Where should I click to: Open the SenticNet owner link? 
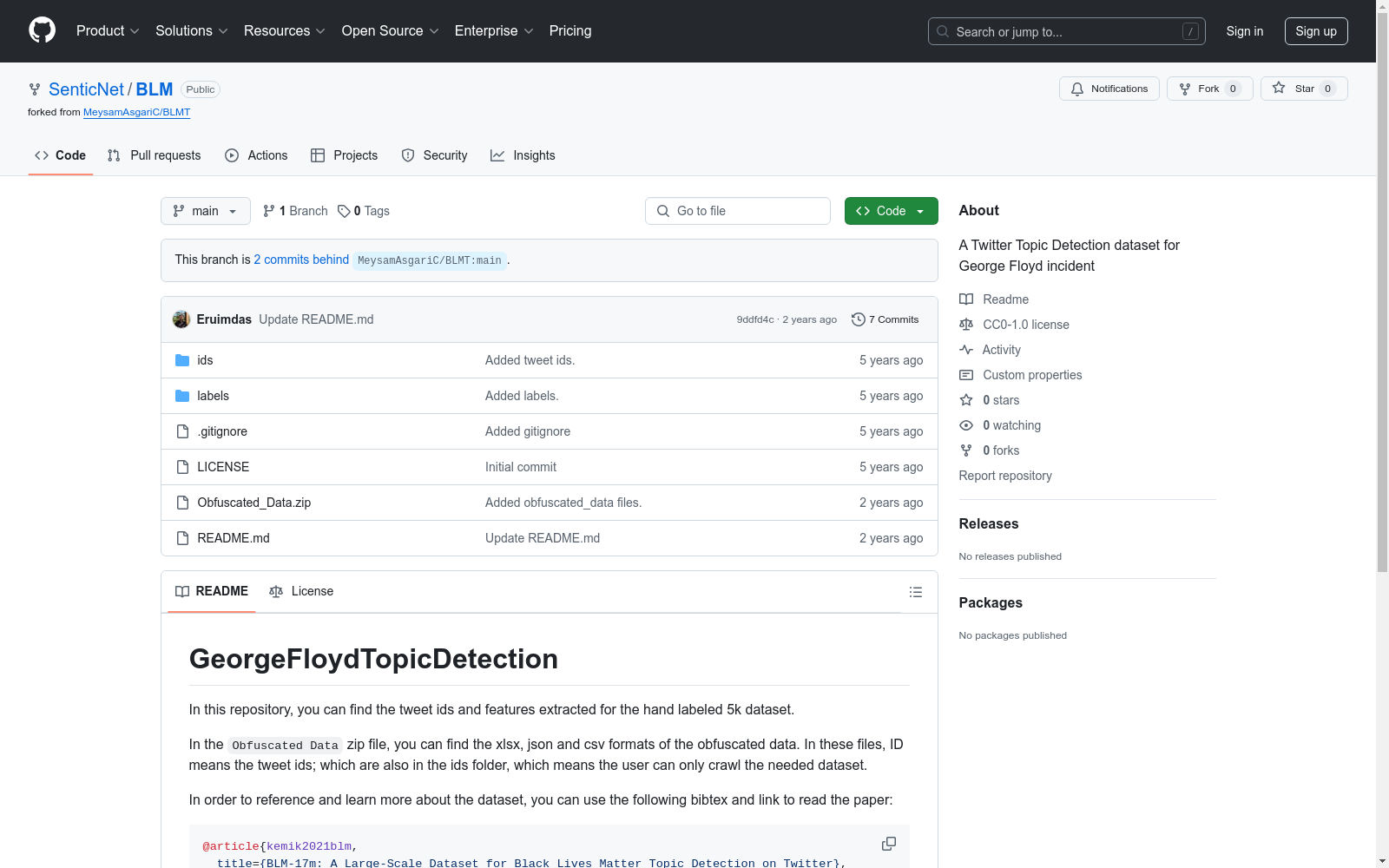tap(87, 89)
